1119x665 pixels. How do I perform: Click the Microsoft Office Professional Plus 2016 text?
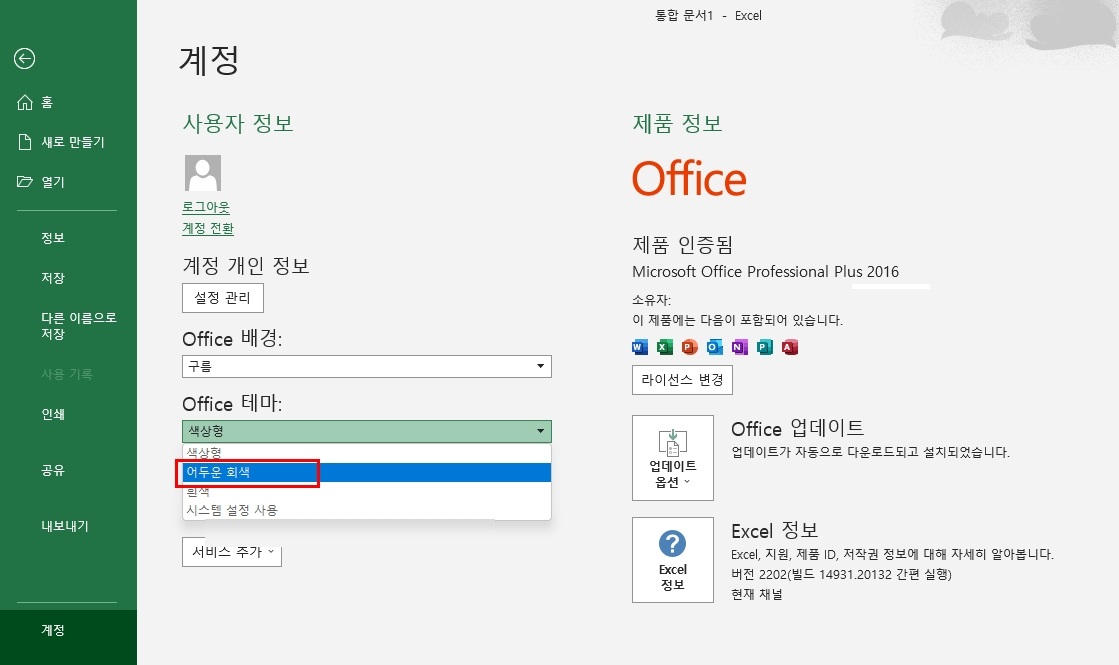pos(765,272)
